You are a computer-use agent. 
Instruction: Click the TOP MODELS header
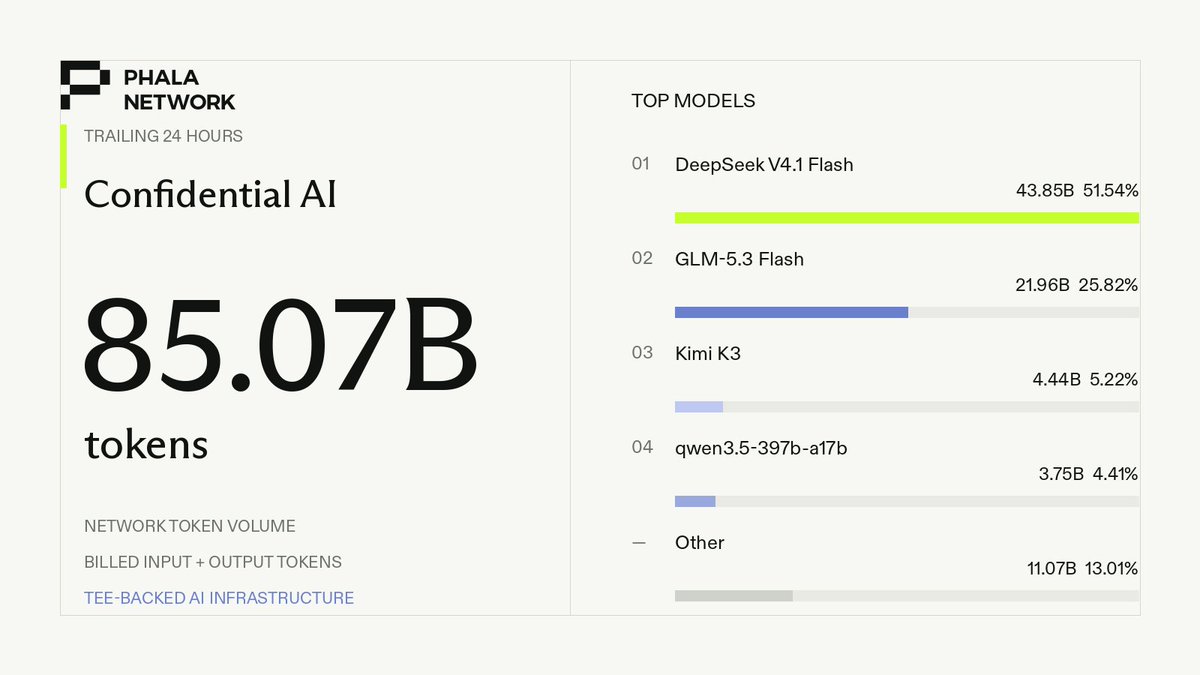[693, 101]
